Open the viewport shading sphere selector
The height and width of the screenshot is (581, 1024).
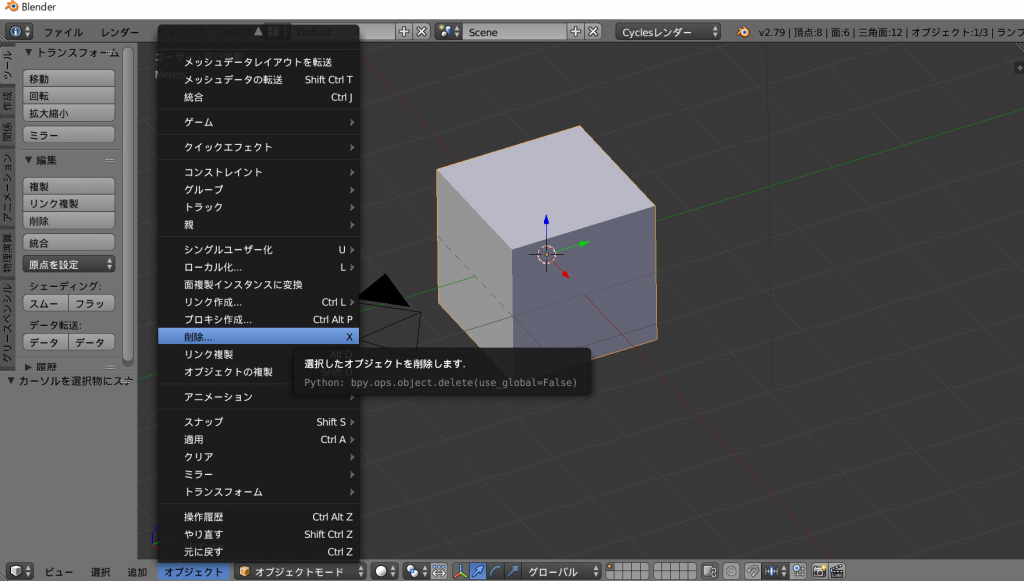pyautogui.click(x=385, y=571)
